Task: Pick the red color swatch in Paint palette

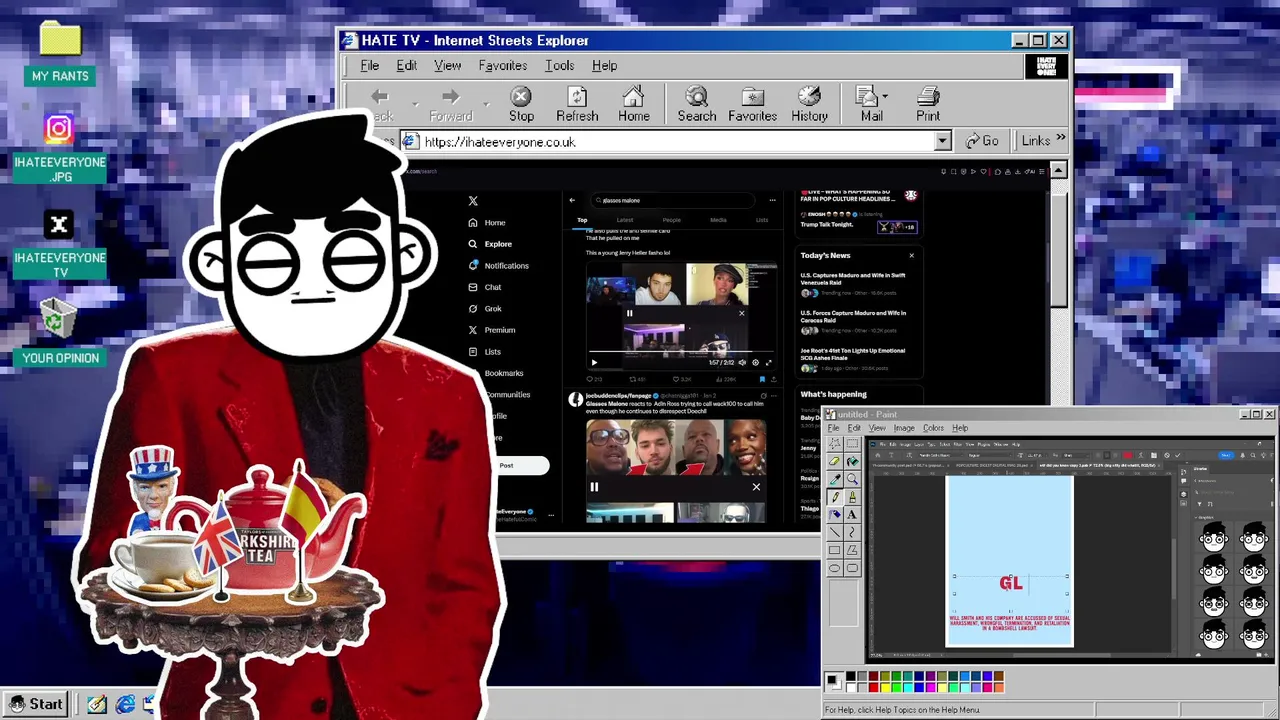Action: 874,687
